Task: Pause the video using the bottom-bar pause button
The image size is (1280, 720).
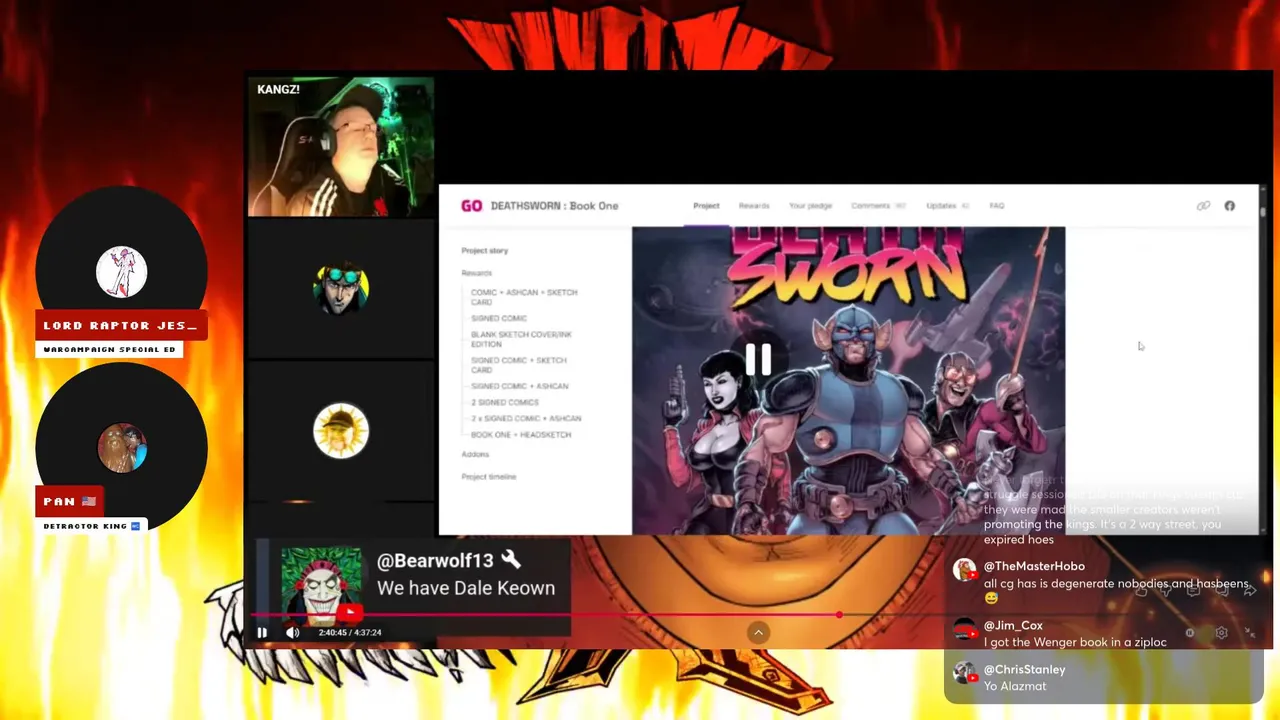Action: tap(262, 632)
